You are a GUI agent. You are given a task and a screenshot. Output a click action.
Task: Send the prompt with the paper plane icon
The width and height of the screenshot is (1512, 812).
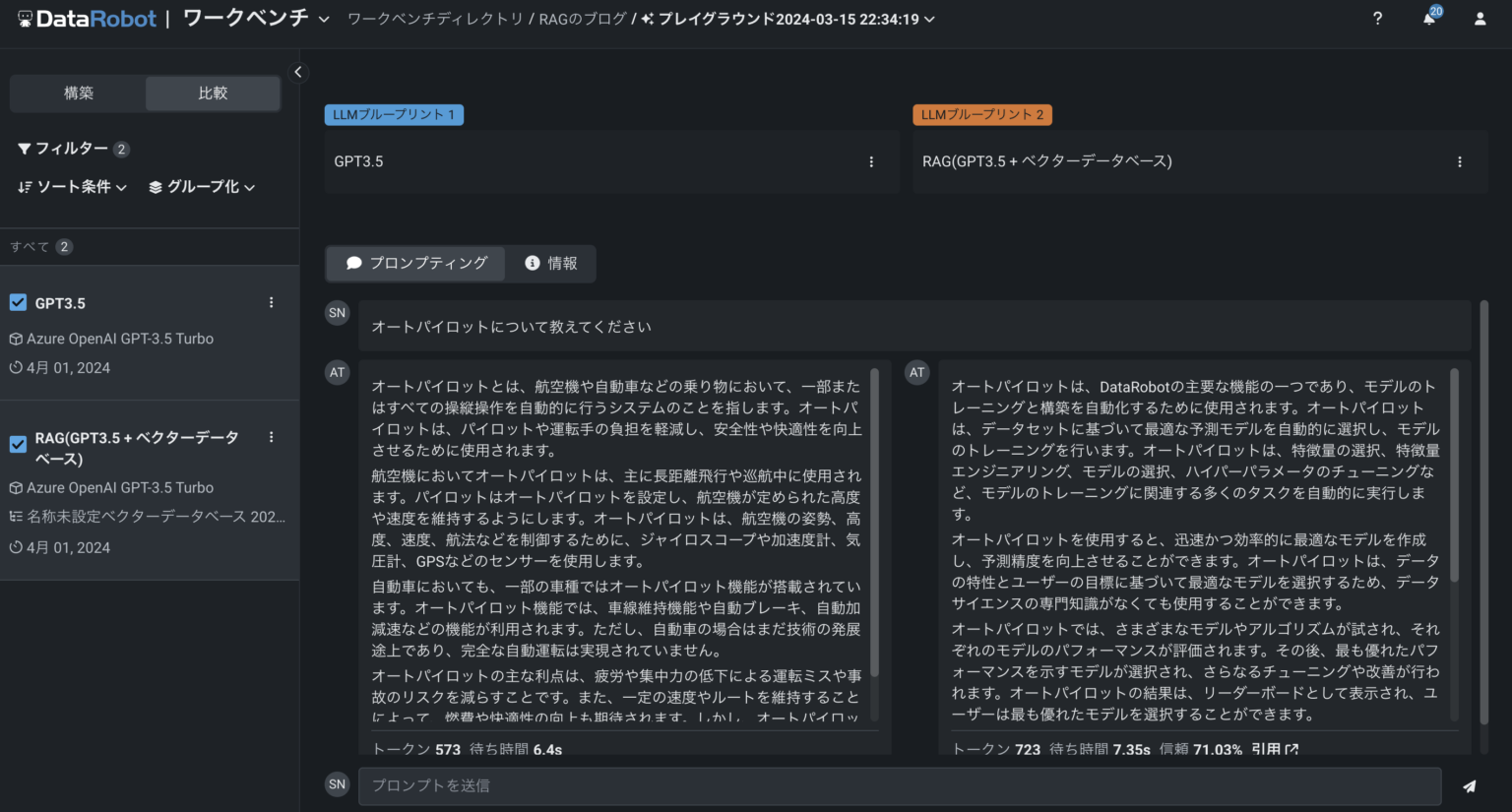pos(1468,785)
